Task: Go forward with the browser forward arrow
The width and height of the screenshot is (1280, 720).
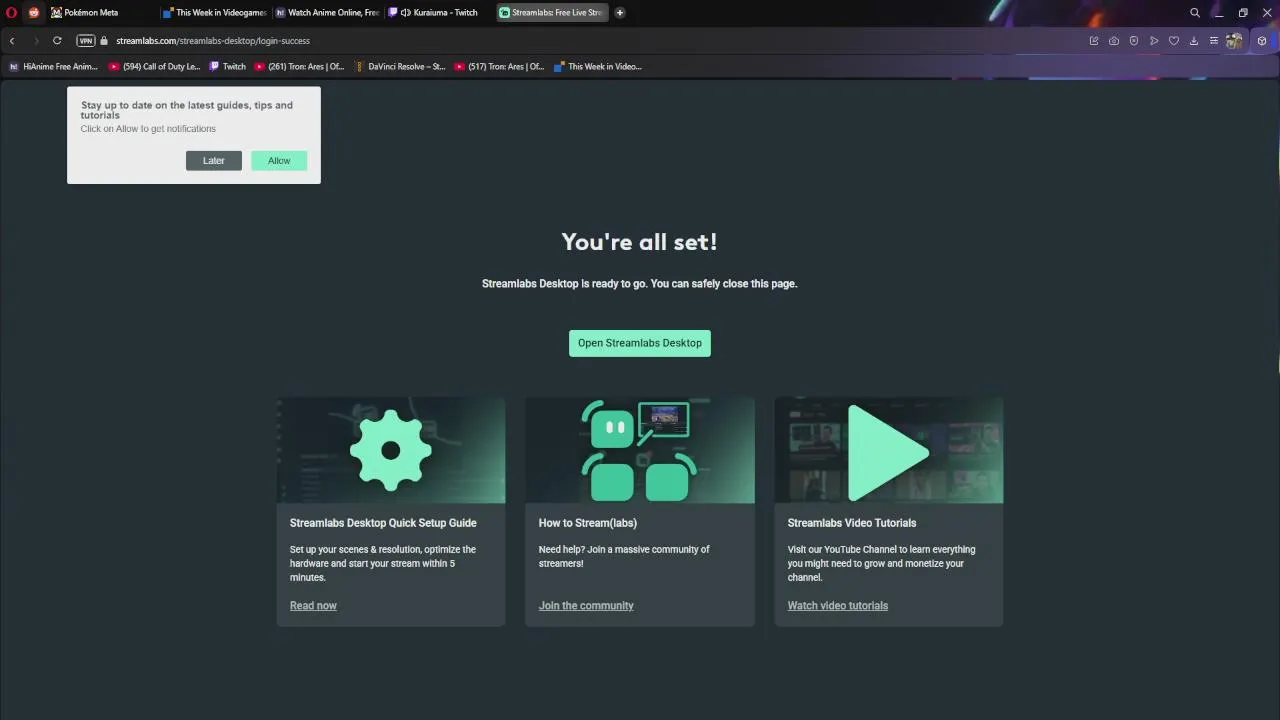Action: pyautogui.click(x=36, y=41)
